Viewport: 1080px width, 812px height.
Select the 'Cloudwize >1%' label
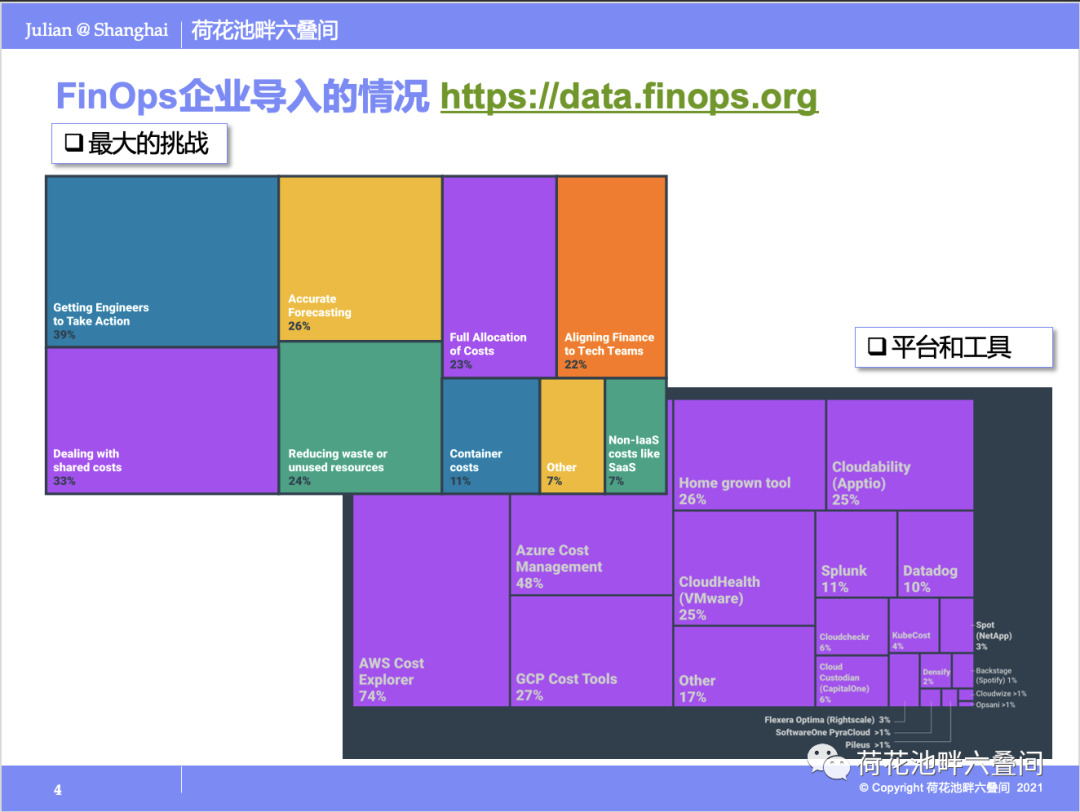[x=1001, y=694]
